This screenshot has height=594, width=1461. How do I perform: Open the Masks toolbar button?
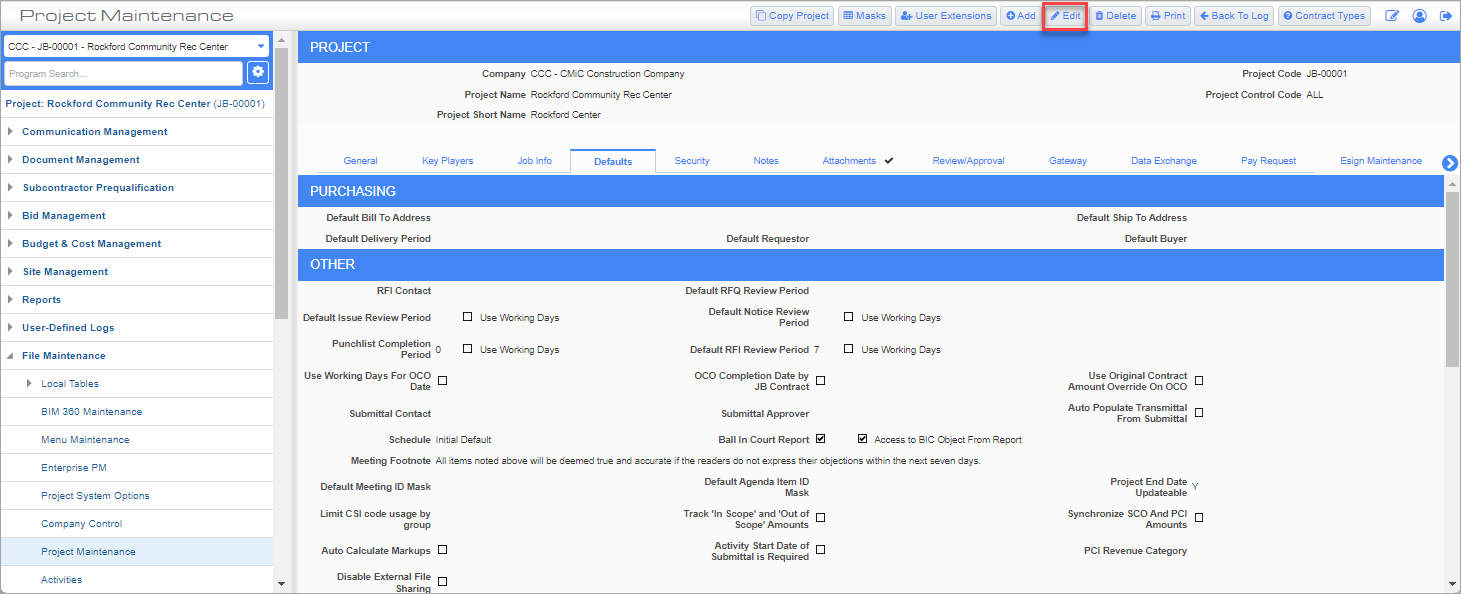(x=864, y=16)
